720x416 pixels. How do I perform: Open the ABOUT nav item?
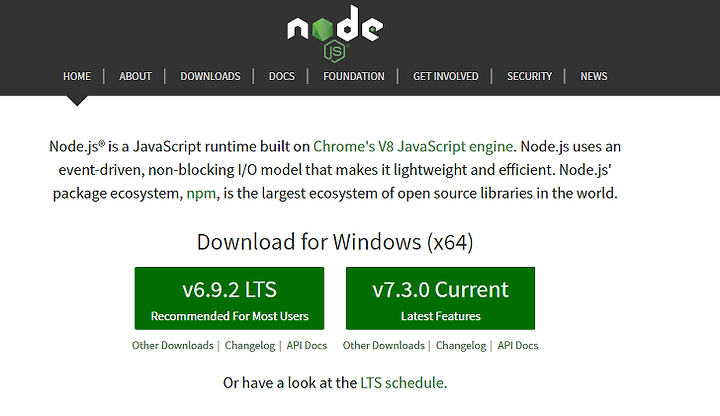pyautogui.click(x=135, y=76)
